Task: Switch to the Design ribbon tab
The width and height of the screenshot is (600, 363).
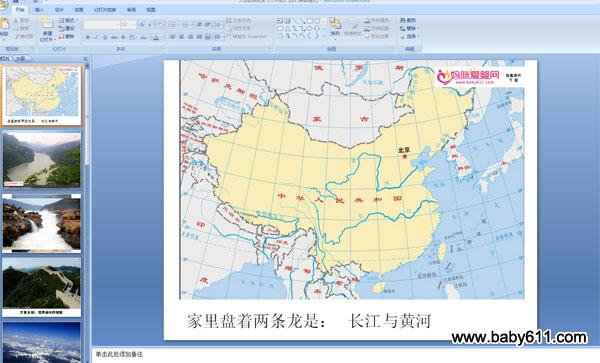Action: (x=59, y=10)
